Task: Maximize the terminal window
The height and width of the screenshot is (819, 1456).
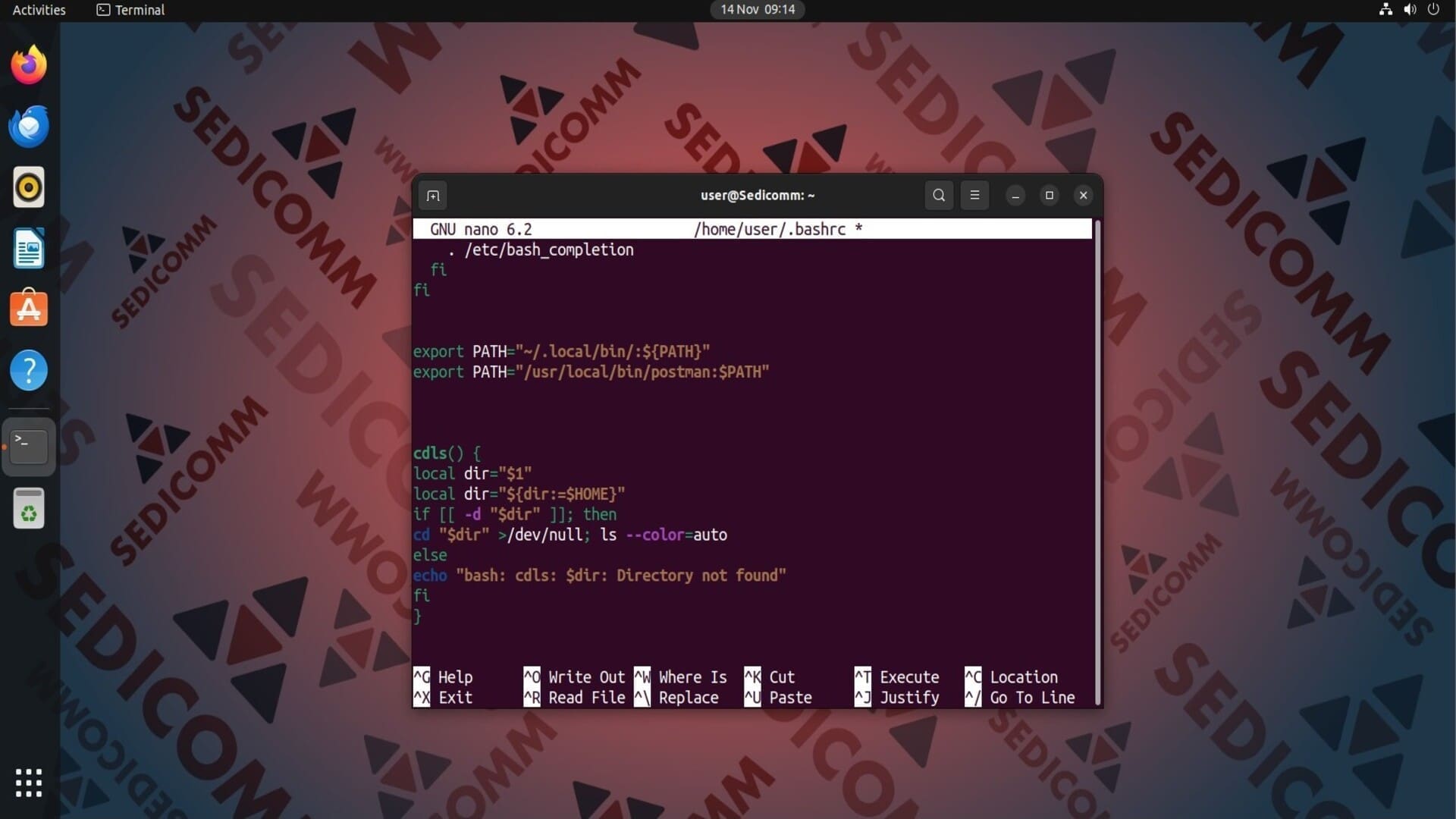Action: (1050, 196)
